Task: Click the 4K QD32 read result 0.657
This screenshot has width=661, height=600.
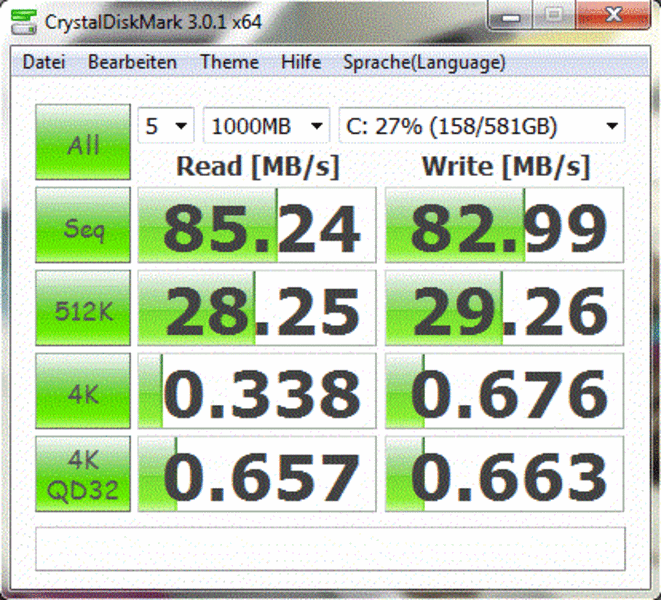Action: coord(257,474)
